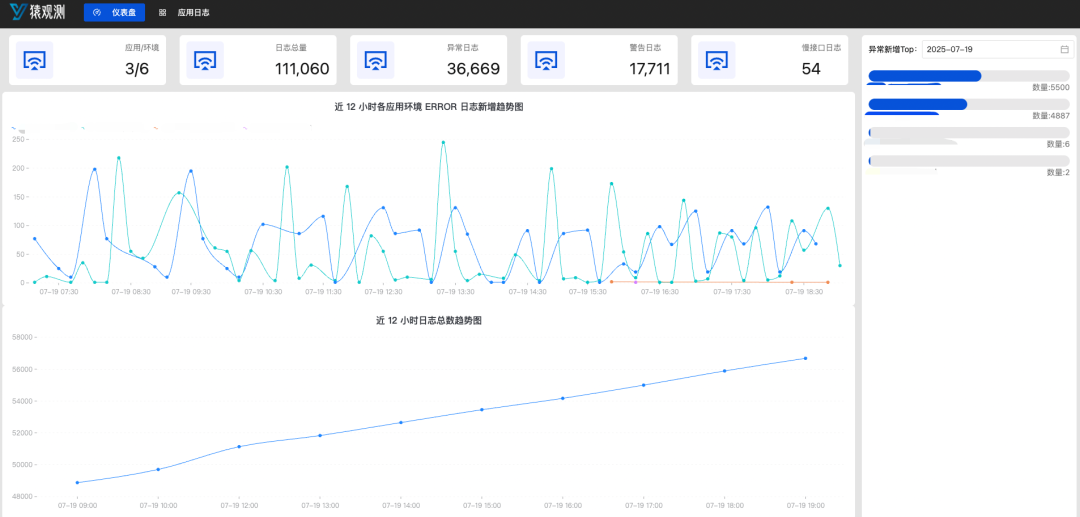Click the monitor icon on the 应用/环境 card
The height and width of the screenshot is (517, 1080).
coord(34,61)
